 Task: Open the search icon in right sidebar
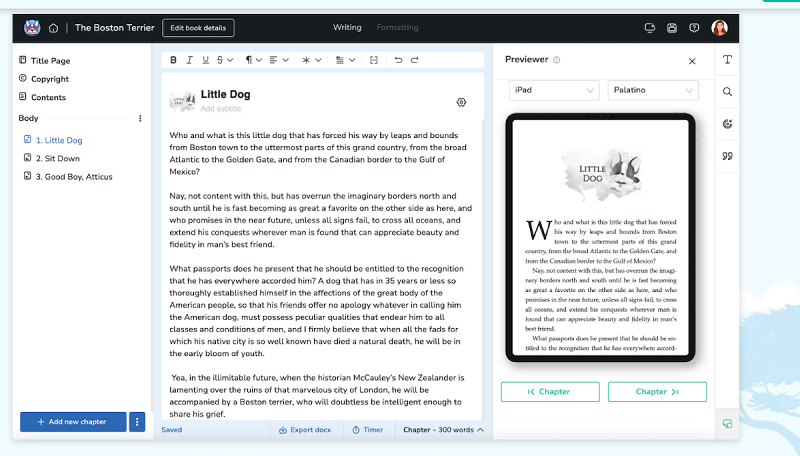[x=728, y=92]
